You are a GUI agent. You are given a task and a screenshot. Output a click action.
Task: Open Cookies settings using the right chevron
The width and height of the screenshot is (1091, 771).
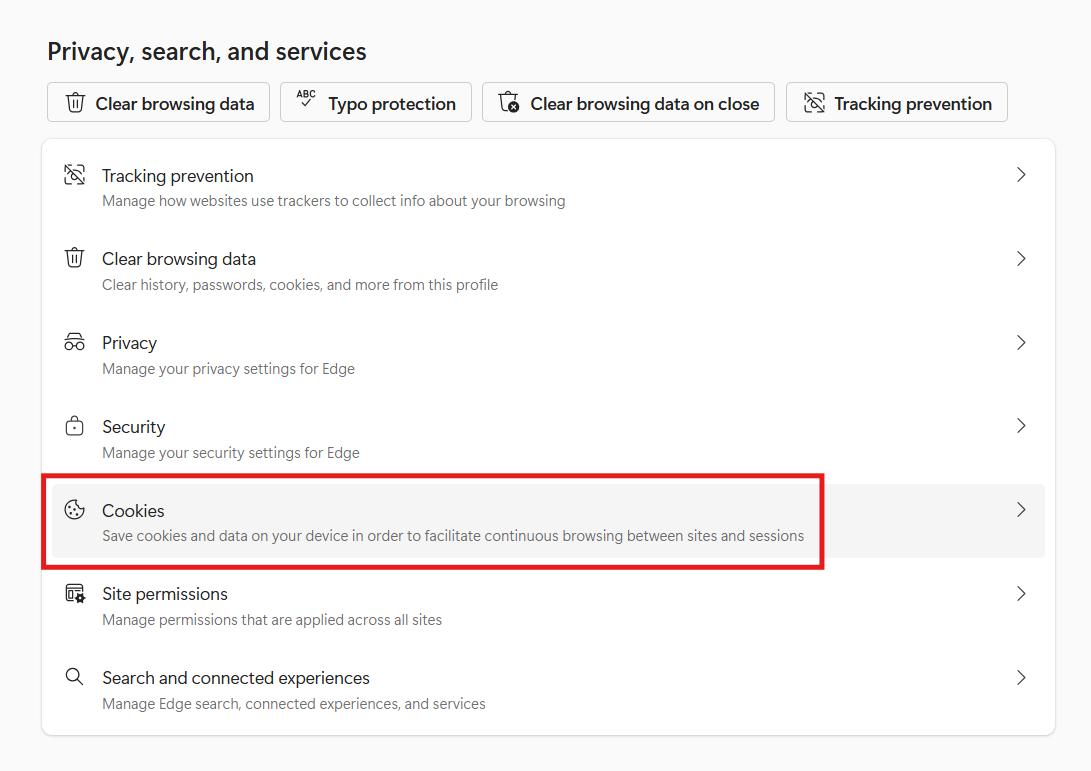[x=1020, y=510]
